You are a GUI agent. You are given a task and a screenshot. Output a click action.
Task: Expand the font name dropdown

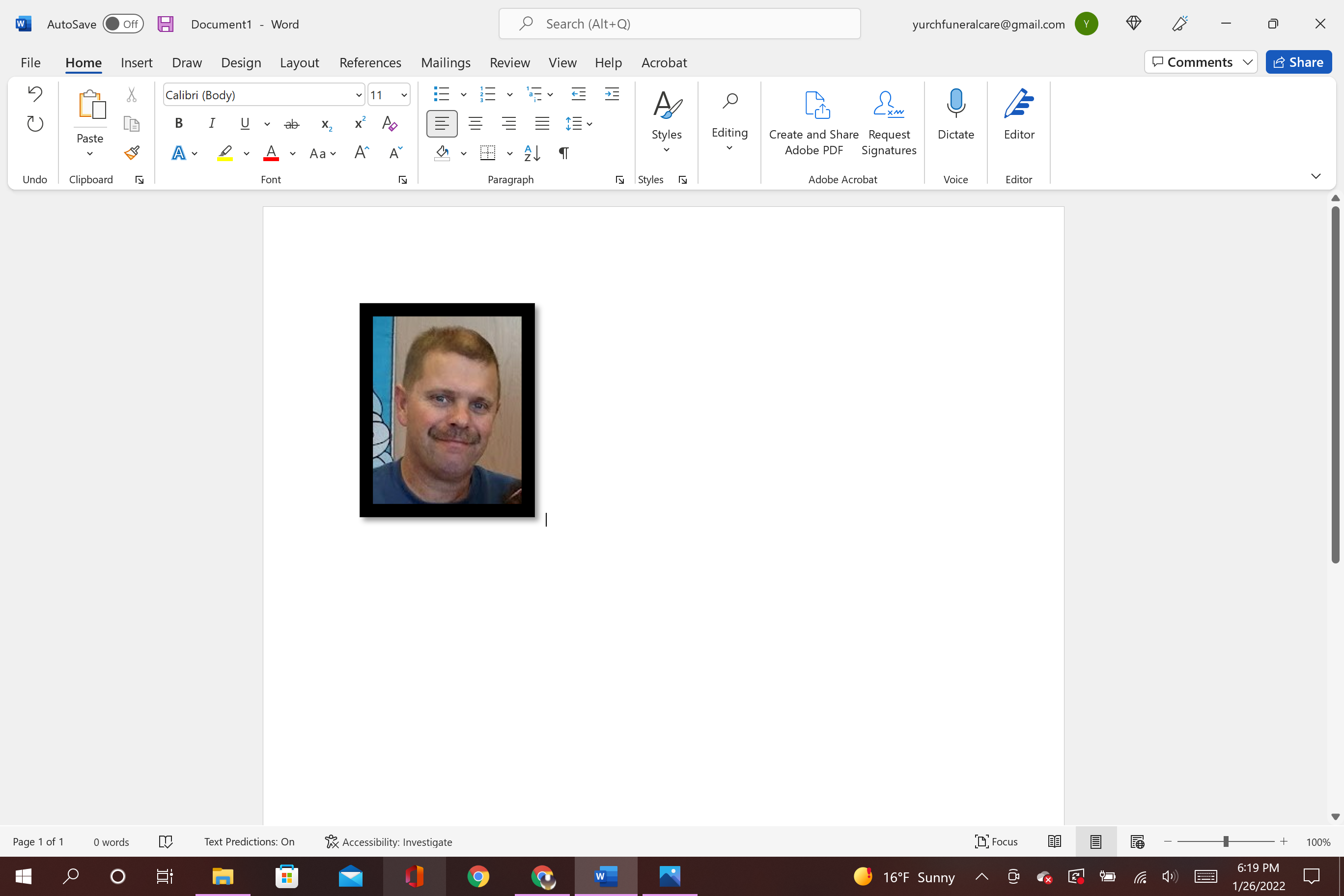coord(358,95)
